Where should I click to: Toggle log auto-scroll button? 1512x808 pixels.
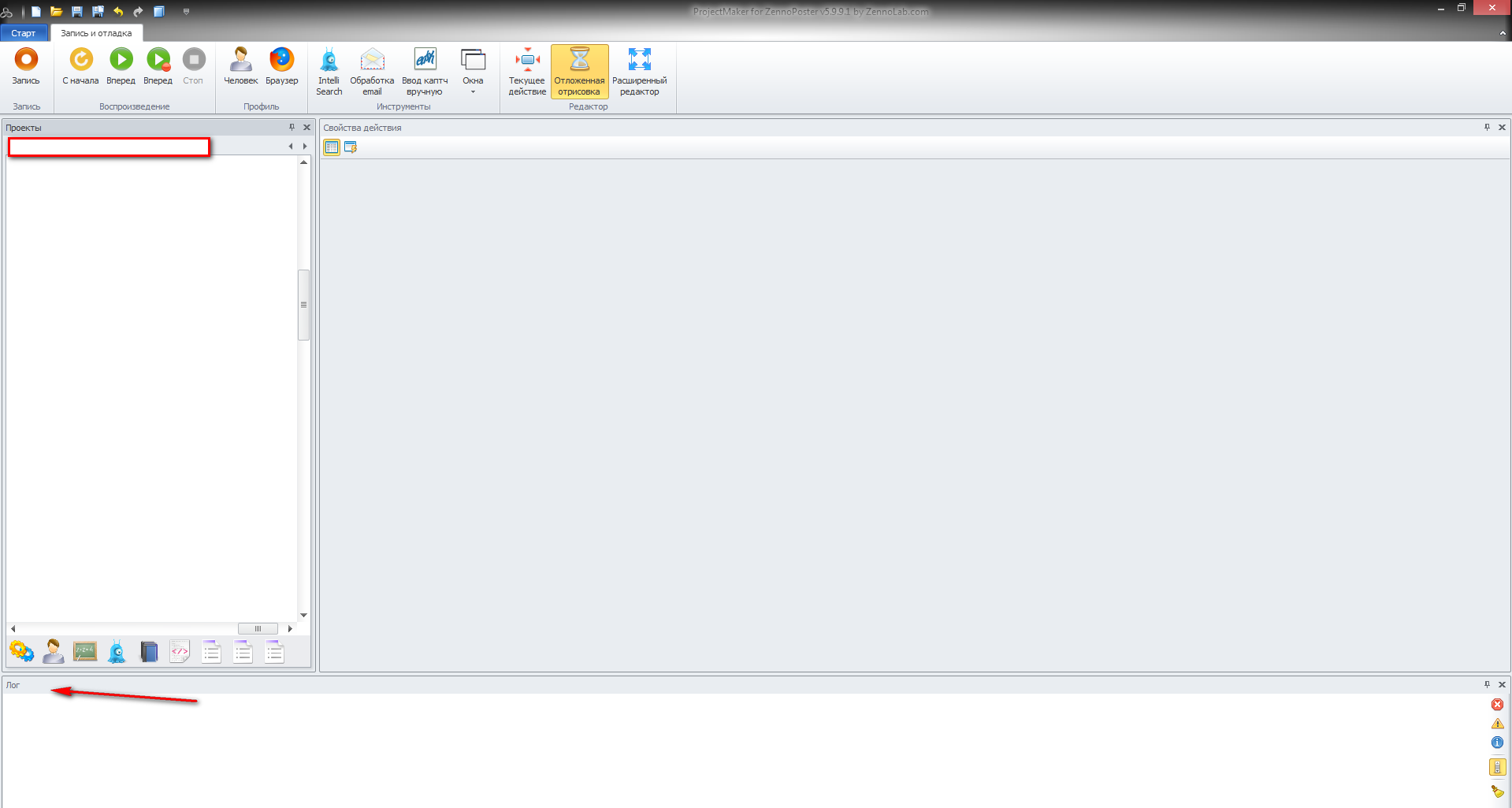point(1497,767)
